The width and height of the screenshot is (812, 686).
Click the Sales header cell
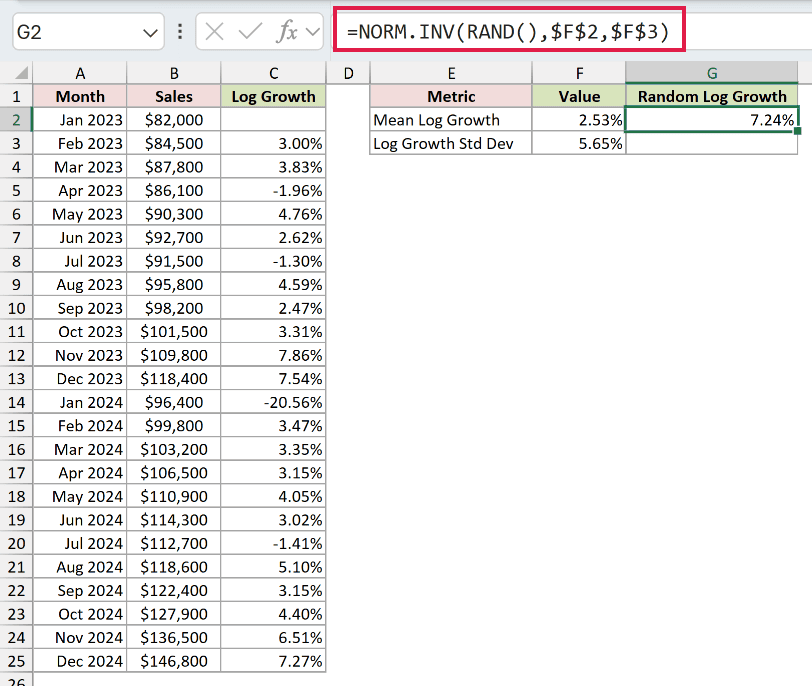174,96
